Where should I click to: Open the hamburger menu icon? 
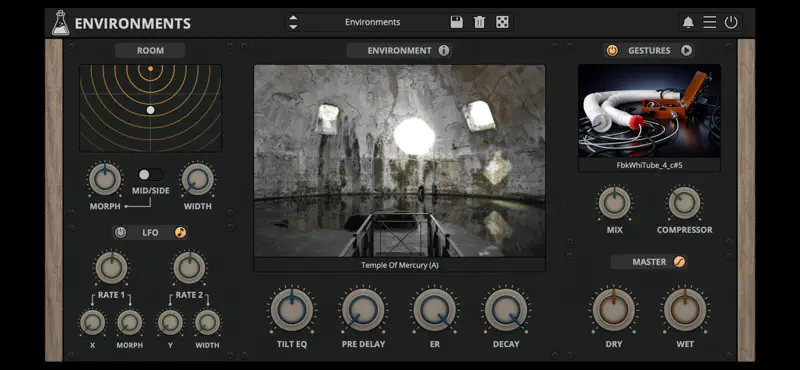(x=710, y=22)
